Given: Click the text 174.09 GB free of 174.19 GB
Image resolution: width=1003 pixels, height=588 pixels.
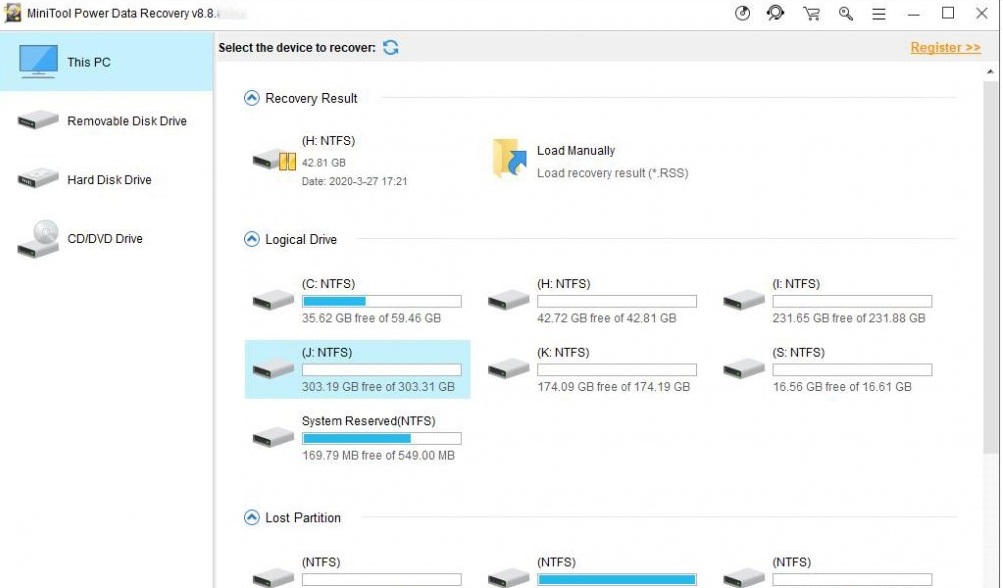Looking at the screenshot, I should pos(613,386).
